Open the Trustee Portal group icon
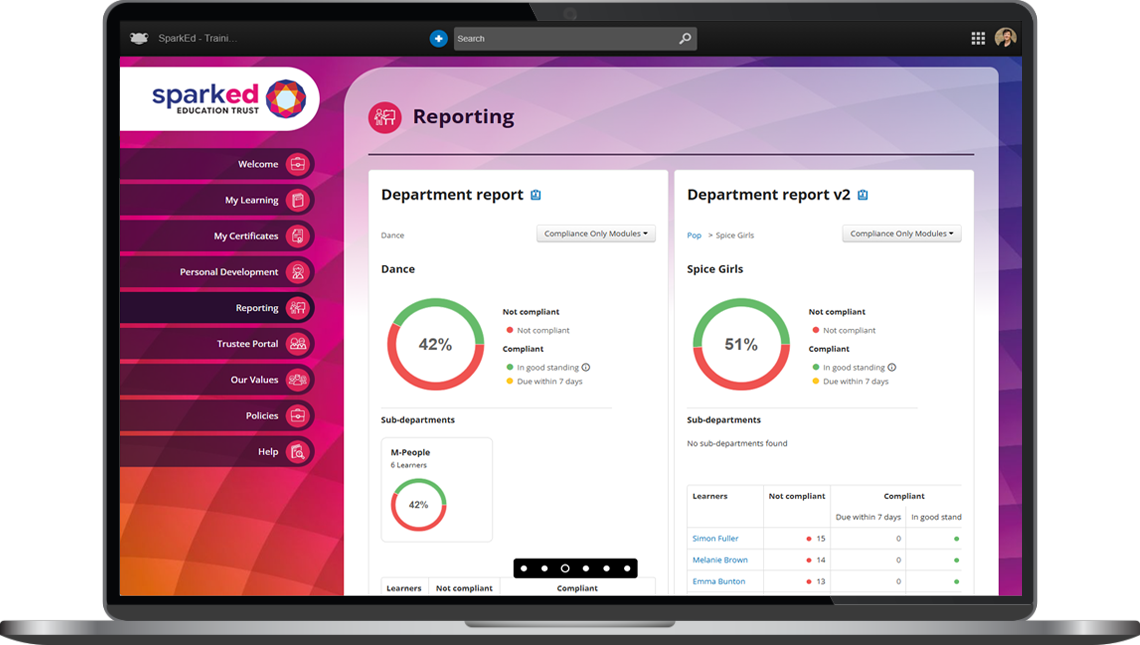The height and width of the screenshot is (645, 1140). tap(298, 344)
